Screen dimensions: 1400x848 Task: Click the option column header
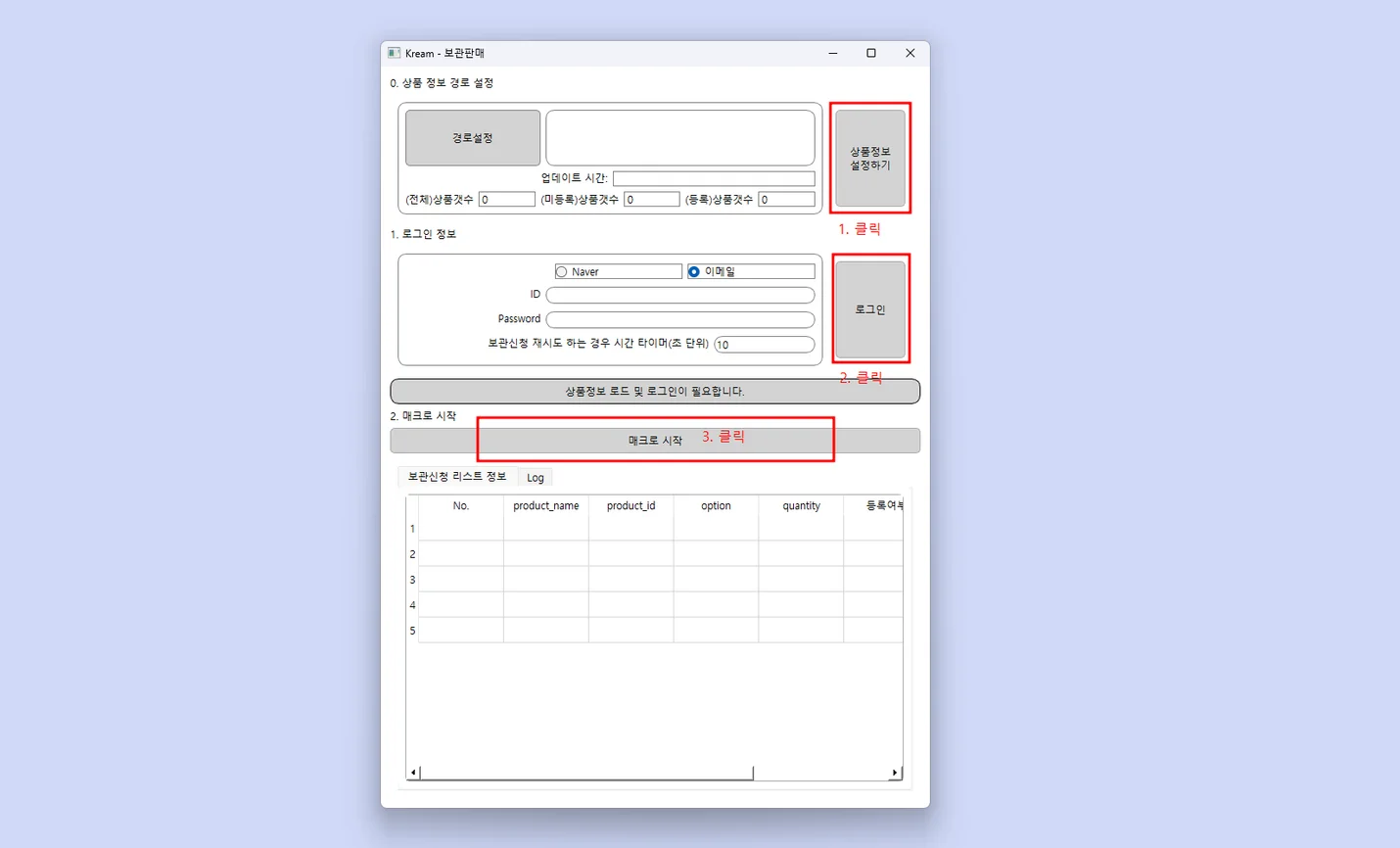point(716,506)
